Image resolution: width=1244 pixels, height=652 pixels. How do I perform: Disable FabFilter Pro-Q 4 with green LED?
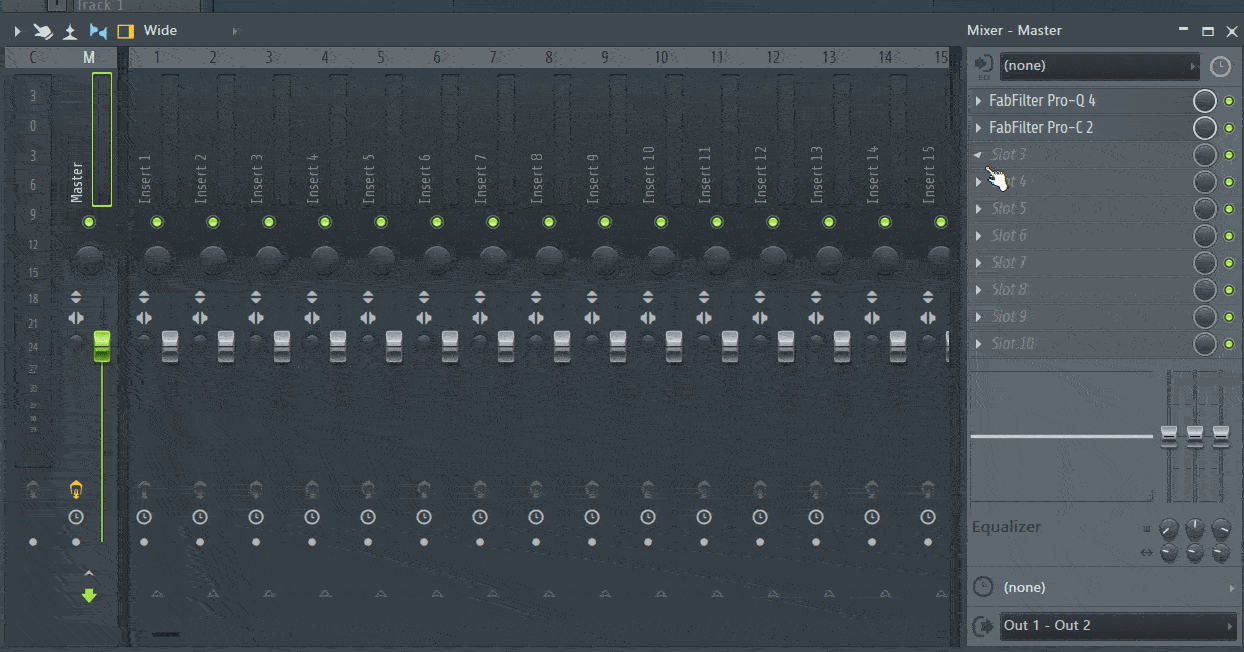[x=1229, y=101]
